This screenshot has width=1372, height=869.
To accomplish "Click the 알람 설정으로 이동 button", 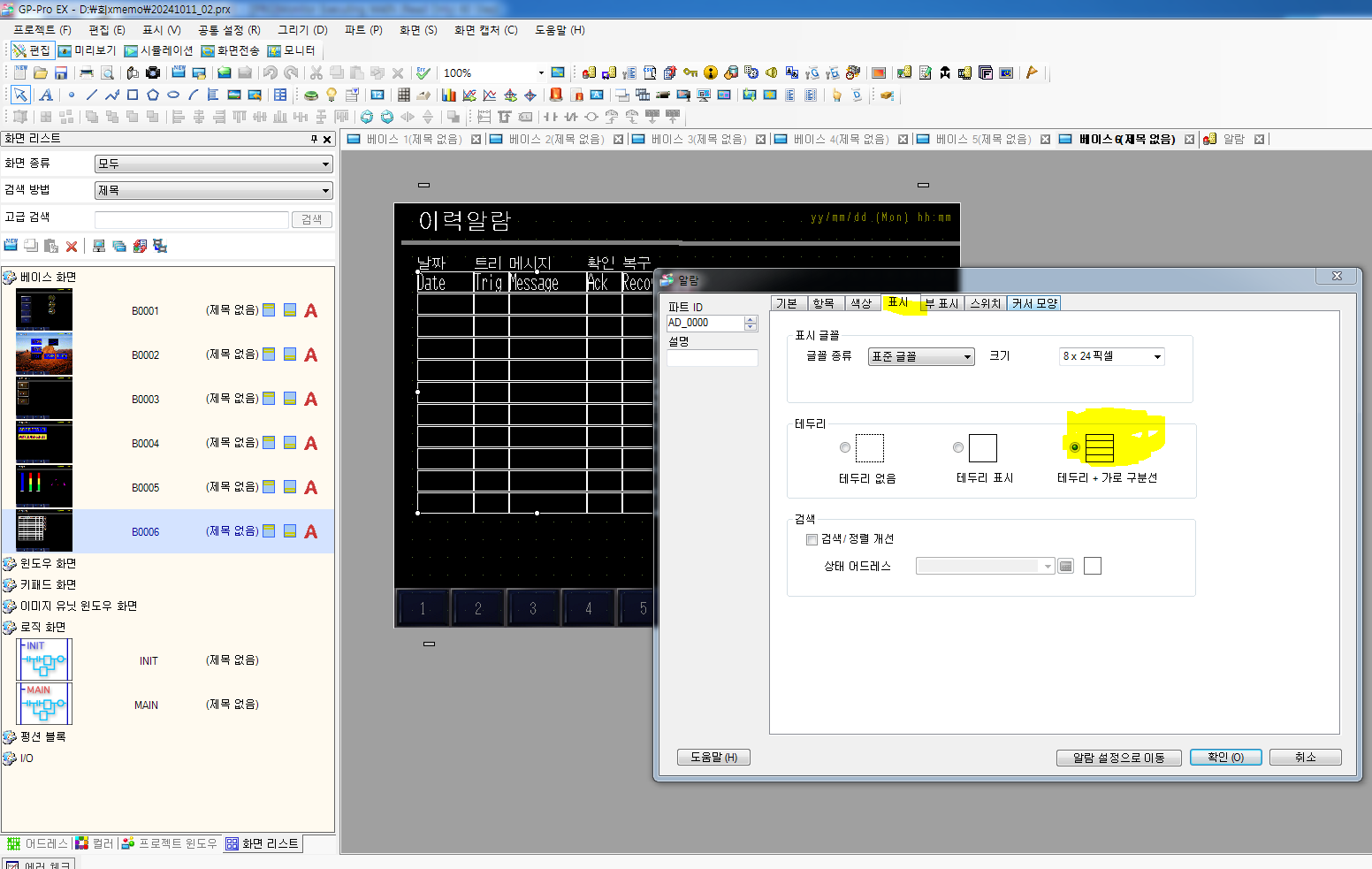I will click(x=1119, y=758).
